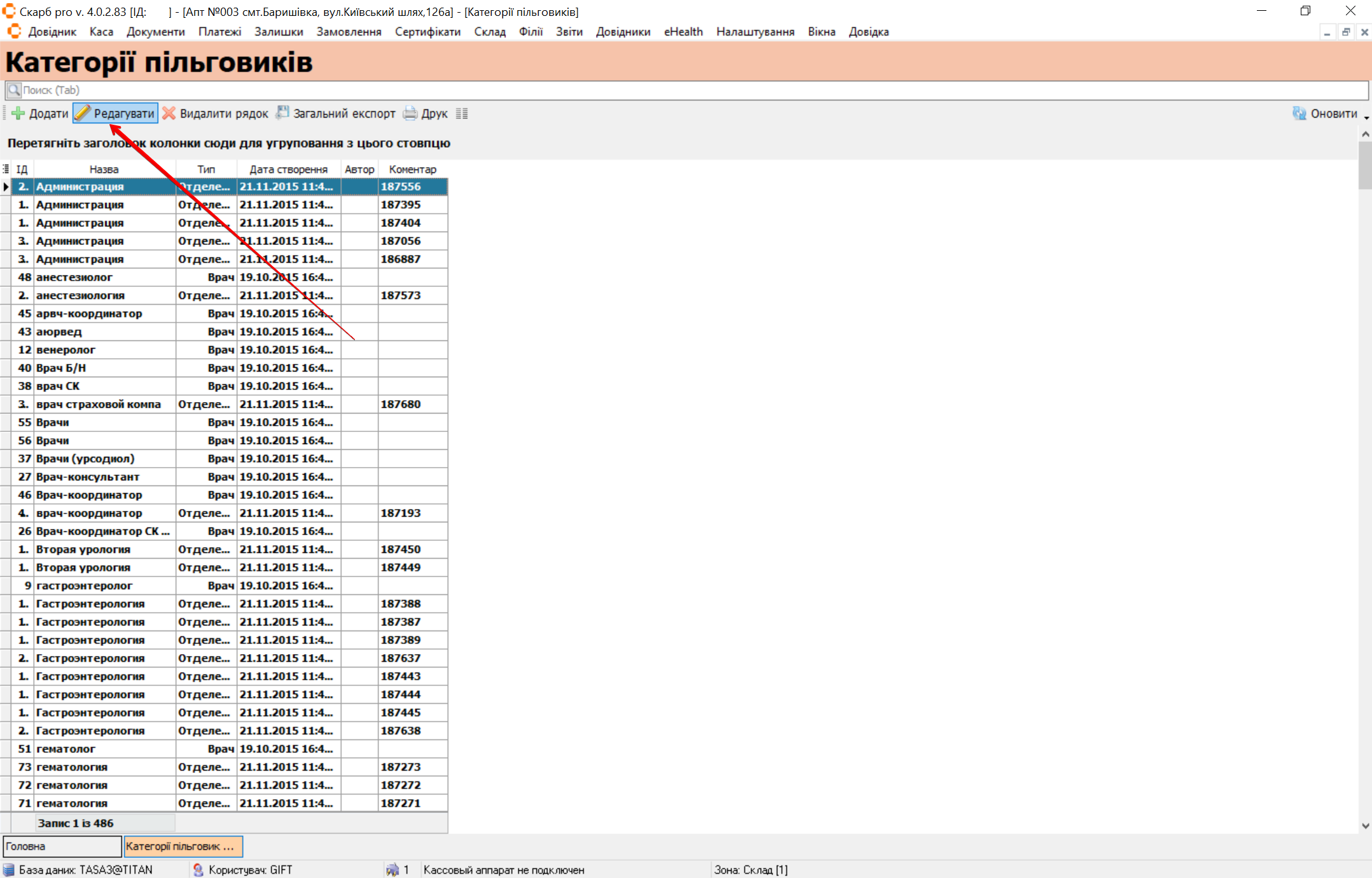Click the Оновити refresh icon
Image resolution: width=1372 pixels, height=878 pixels.
(x=1299, y=113)
